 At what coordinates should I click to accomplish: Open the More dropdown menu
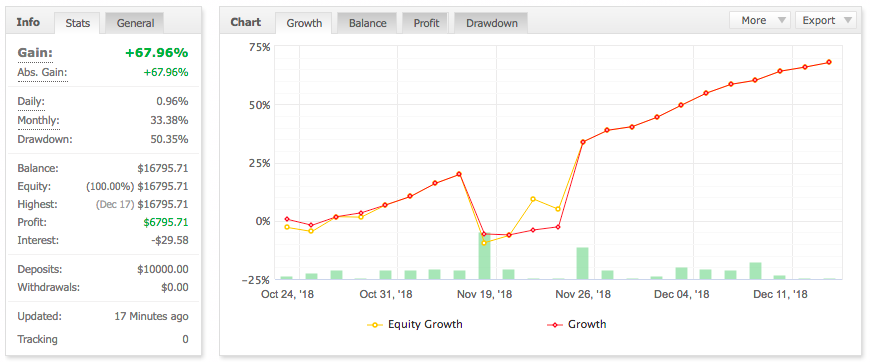pyautogui.click(x=760, y=21)
